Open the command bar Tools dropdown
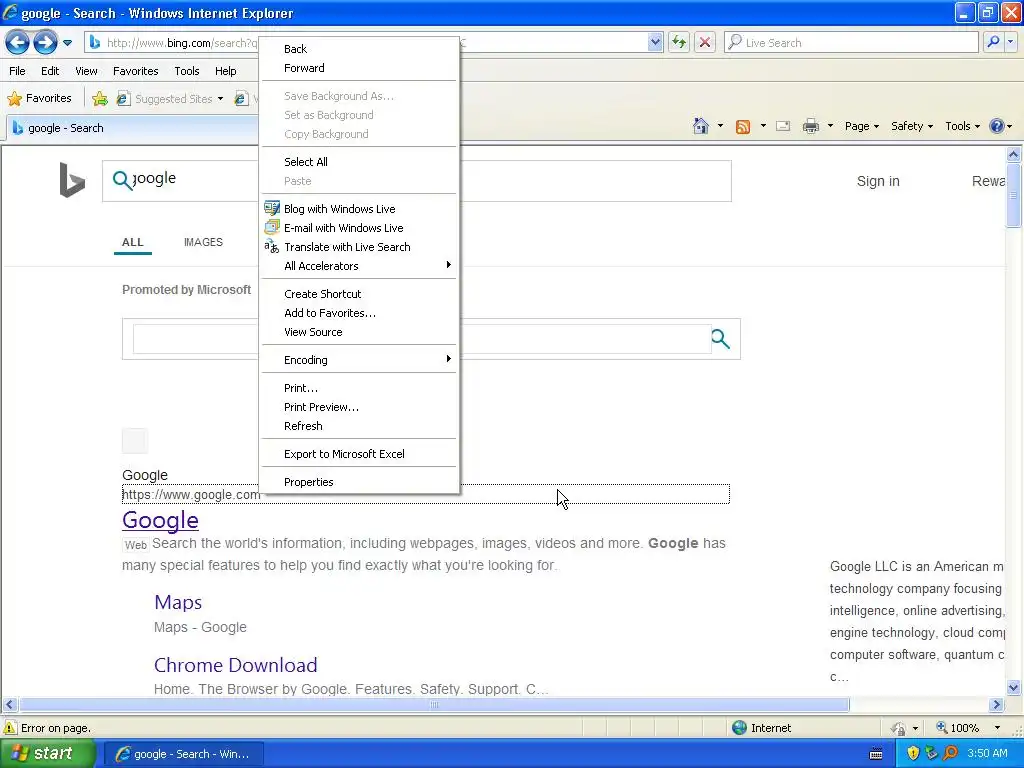The image size is (1024, 768). (962, 126)
